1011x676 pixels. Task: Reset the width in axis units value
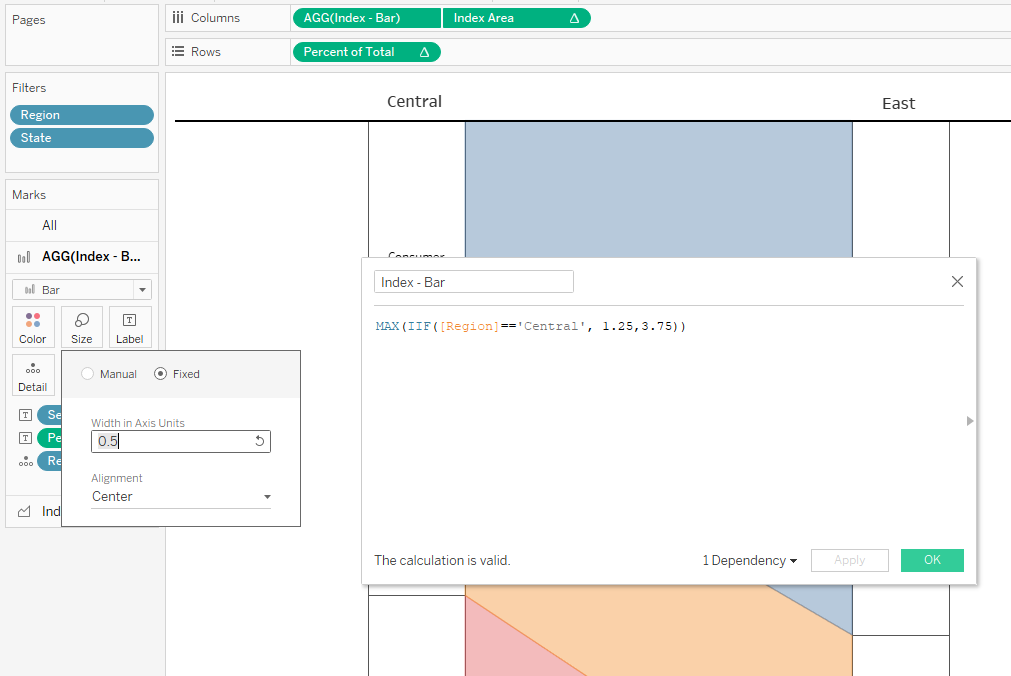(260, 441)
